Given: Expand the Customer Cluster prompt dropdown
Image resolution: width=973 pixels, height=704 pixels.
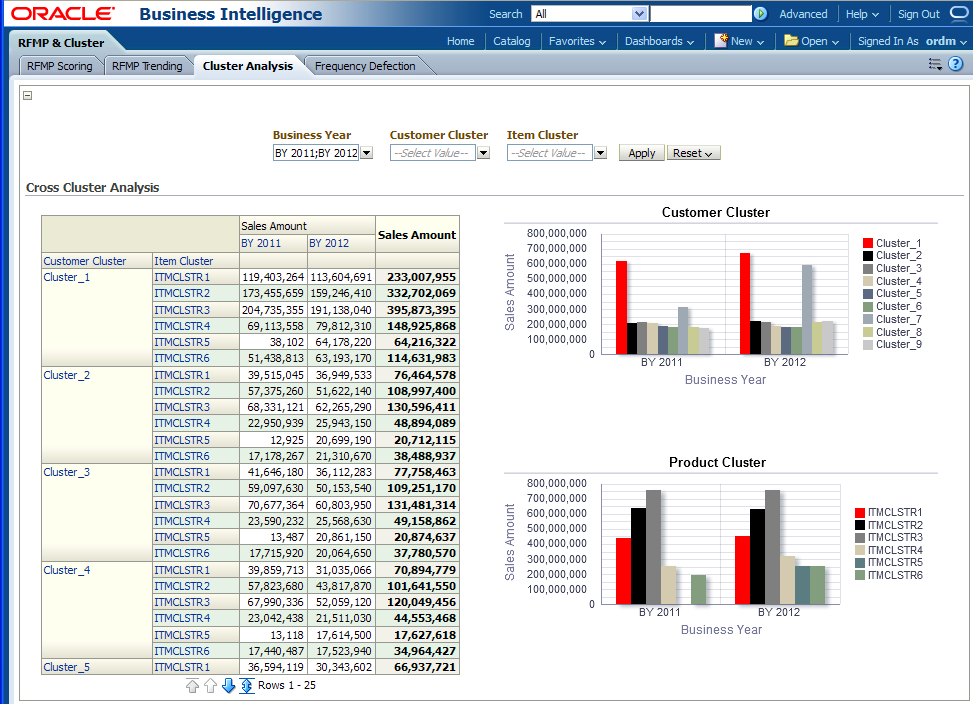Looking at the screenshot, I should (483, 153).
